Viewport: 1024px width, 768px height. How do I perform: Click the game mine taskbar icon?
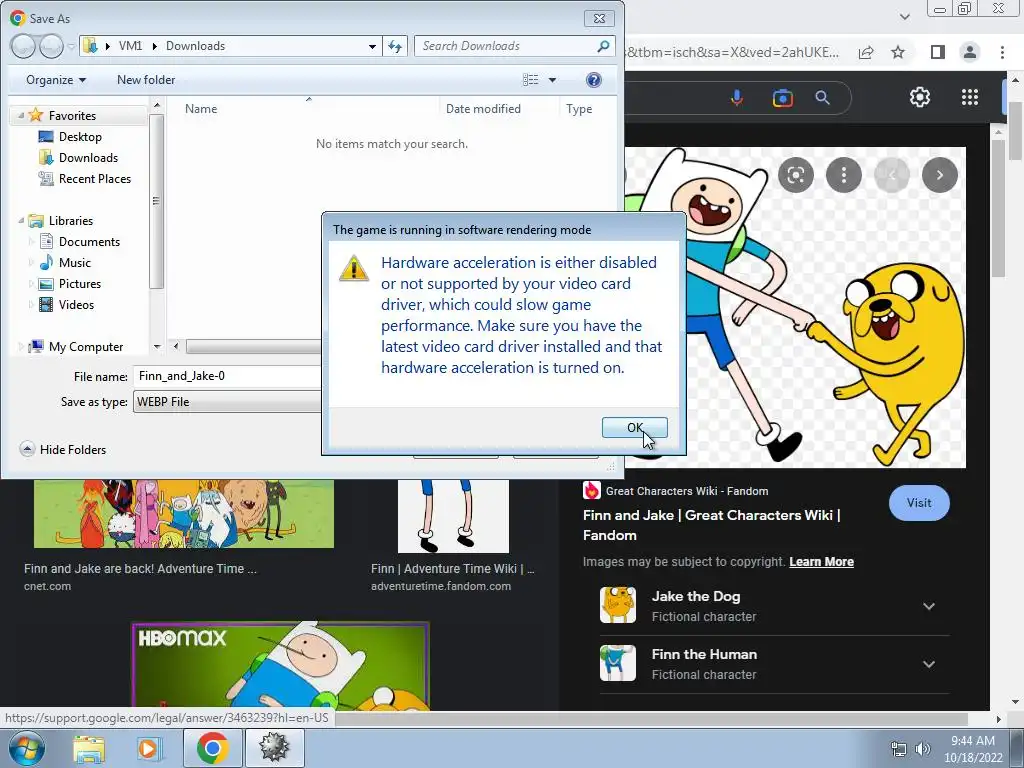[274, 748]
